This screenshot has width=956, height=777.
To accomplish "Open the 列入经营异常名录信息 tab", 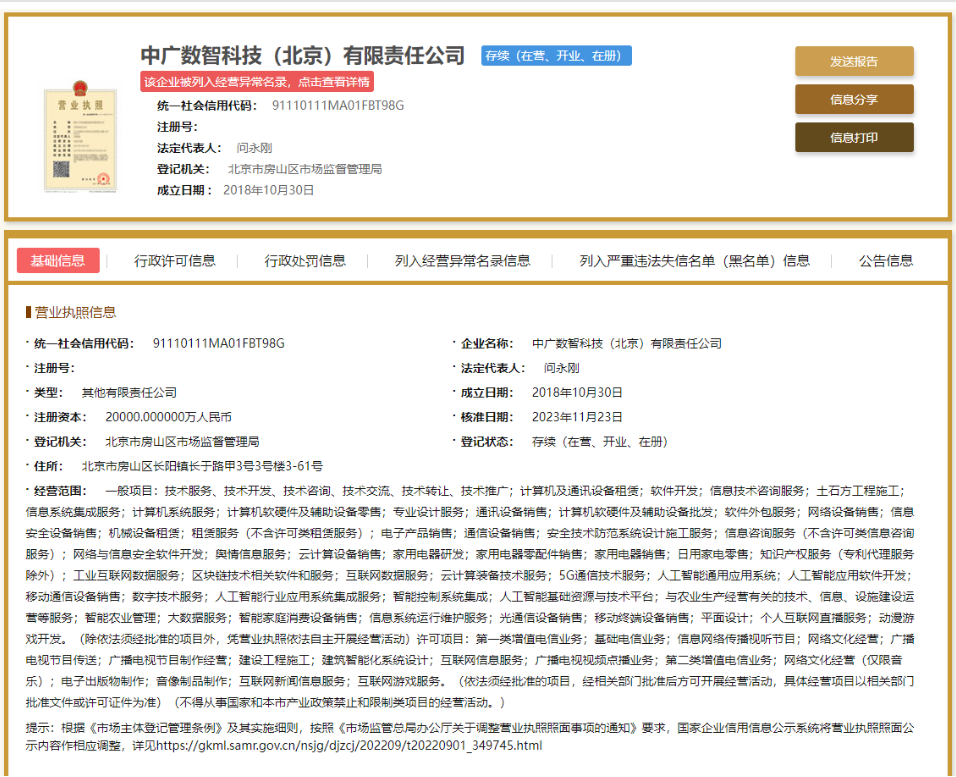I will [x=462, y=260].
